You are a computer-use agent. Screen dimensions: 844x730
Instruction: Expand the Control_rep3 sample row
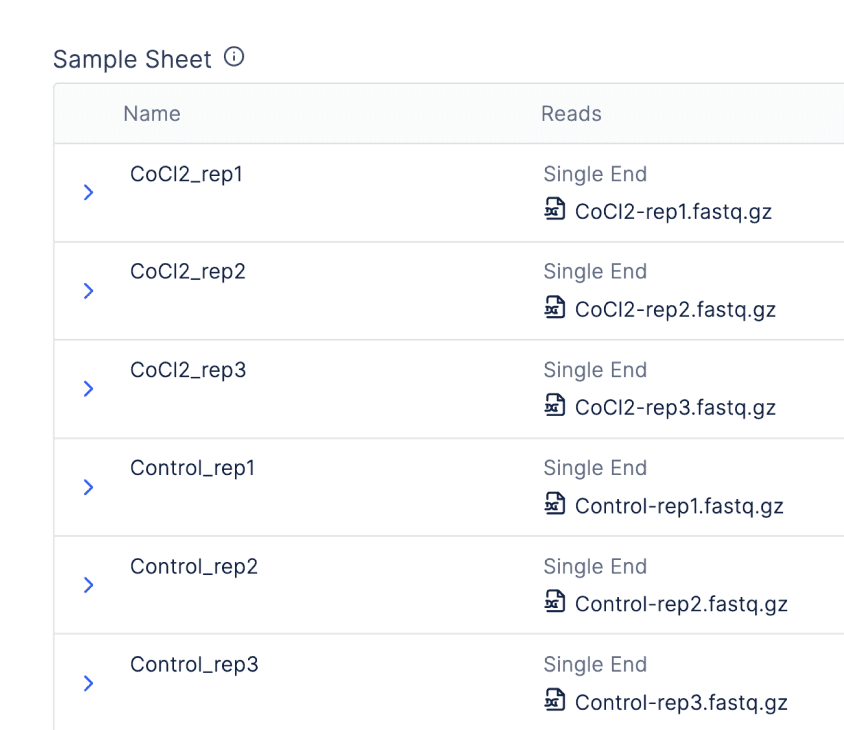pos(88,683)
